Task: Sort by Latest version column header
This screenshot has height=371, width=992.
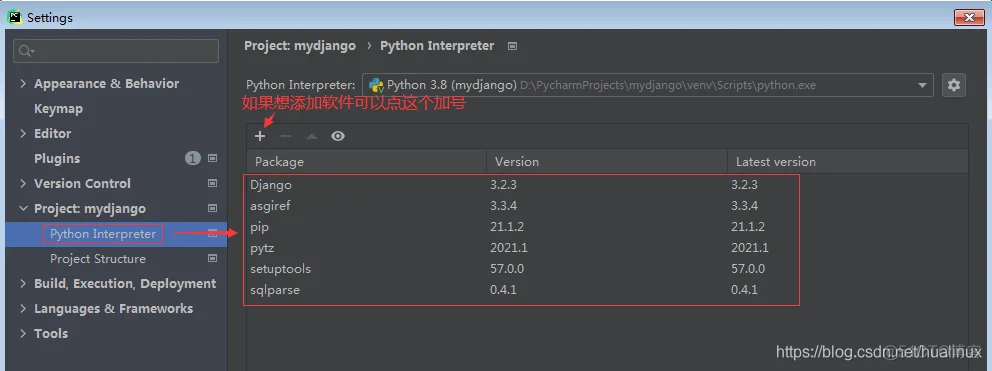Action: pos(848,161)
